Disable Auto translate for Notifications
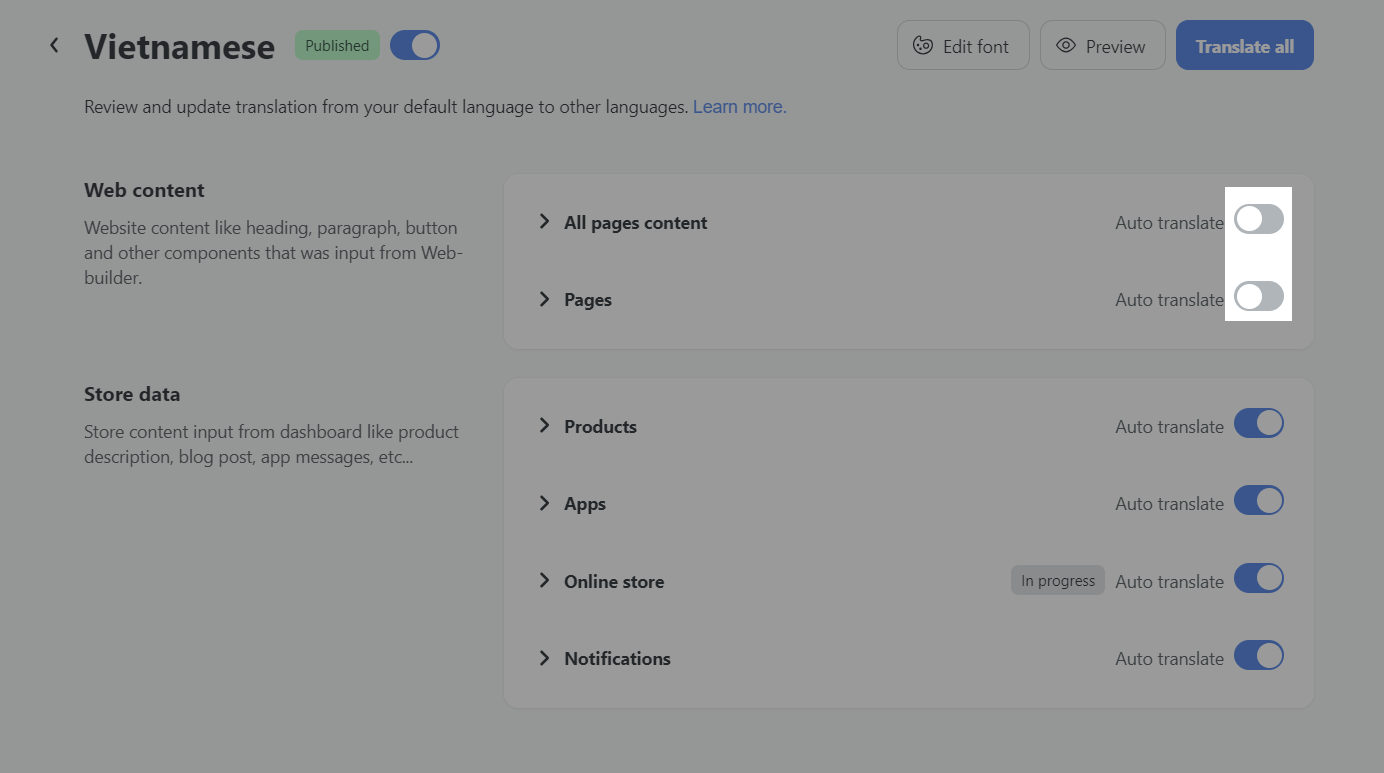 [1259, 655]
